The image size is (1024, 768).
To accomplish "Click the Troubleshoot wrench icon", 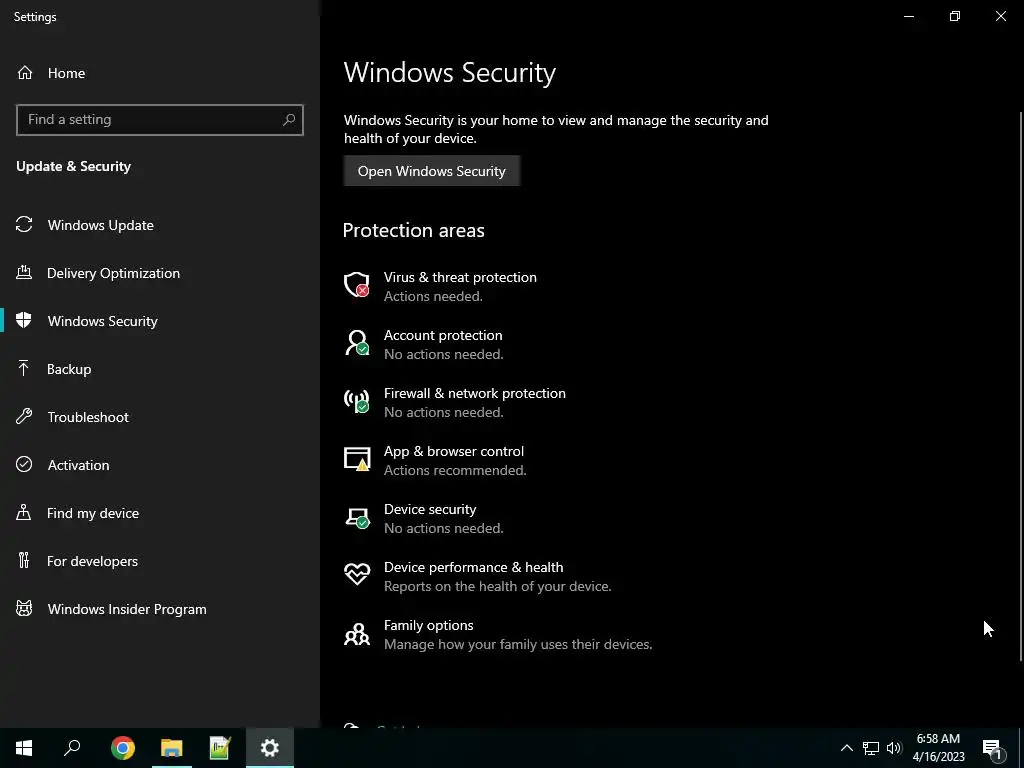I will (x=24, y=417).
